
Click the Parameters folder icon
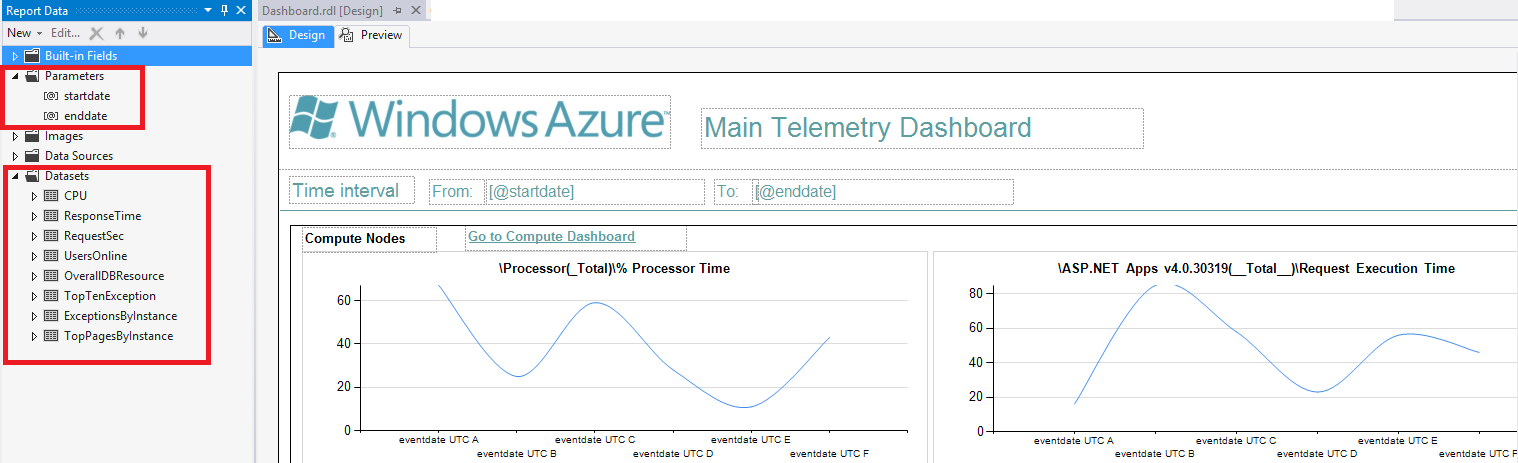32,76
